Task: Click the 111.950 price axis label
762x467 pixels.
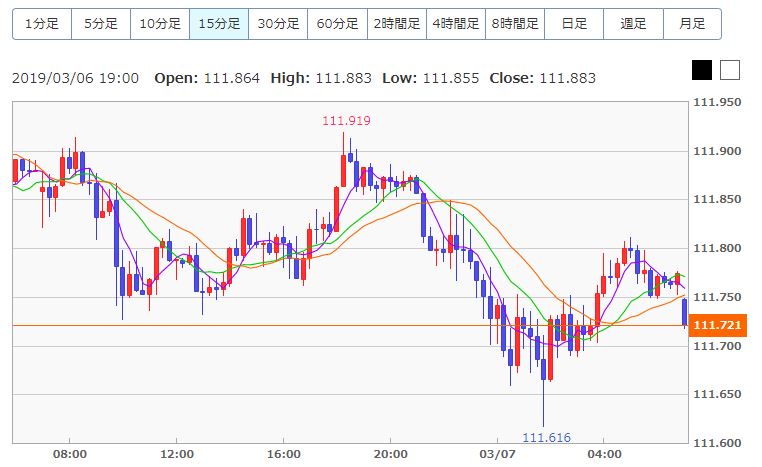Action: [717, 102]
